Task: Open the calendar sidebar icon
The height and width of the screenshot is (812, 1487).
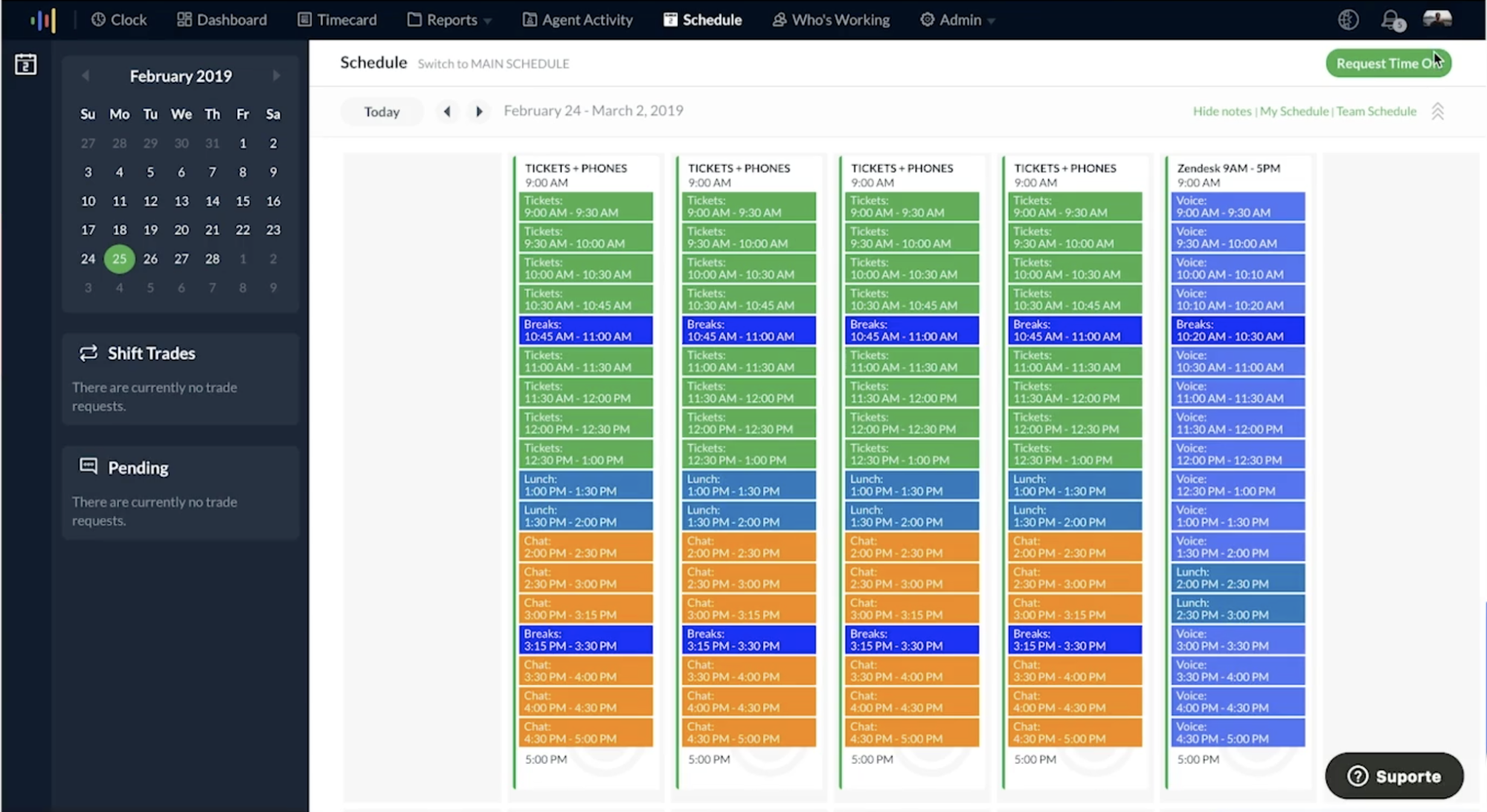Action: click(25, 65)
